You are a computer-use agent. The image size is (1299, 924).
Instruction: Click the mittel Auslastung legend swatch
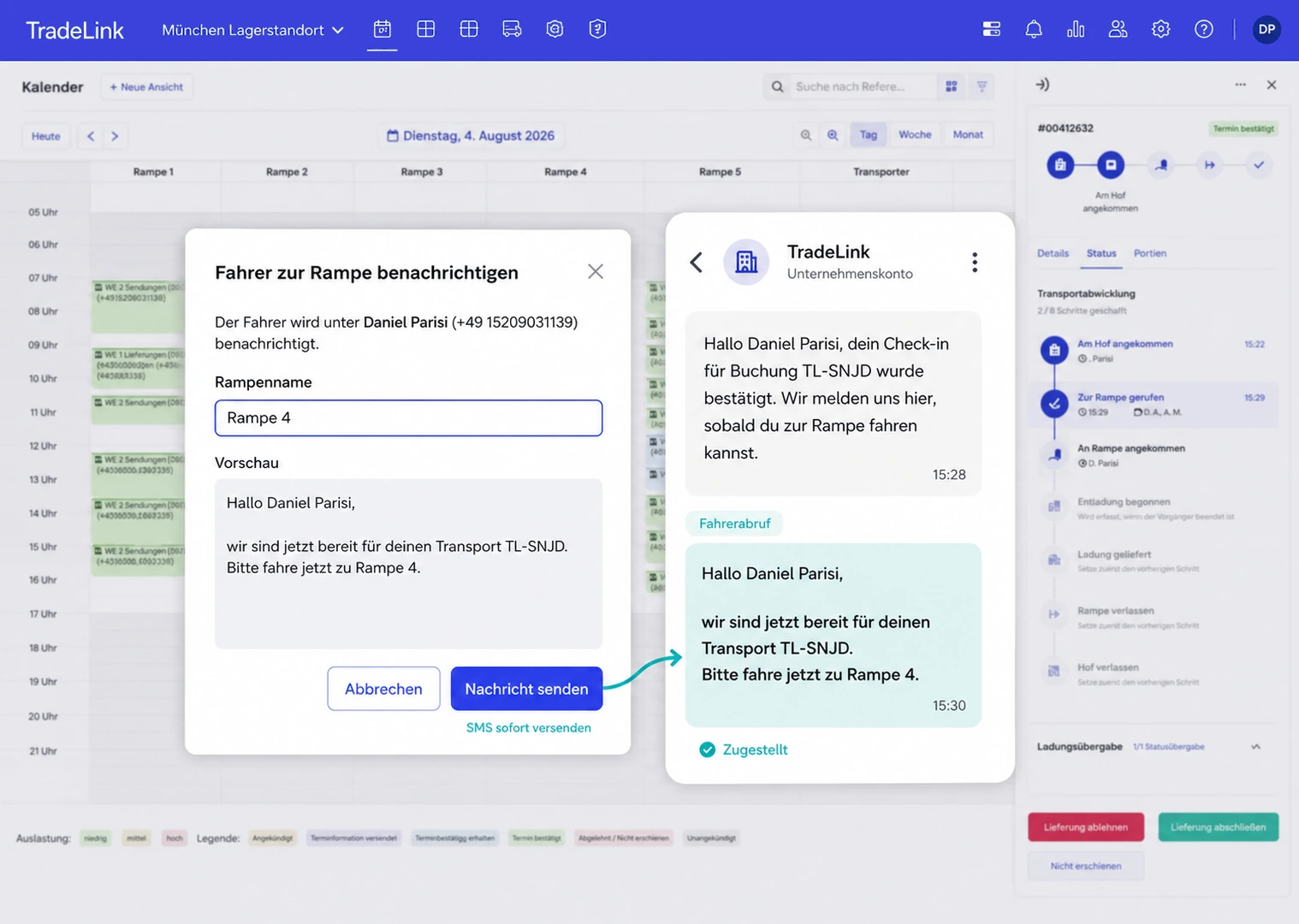[136, 838]
